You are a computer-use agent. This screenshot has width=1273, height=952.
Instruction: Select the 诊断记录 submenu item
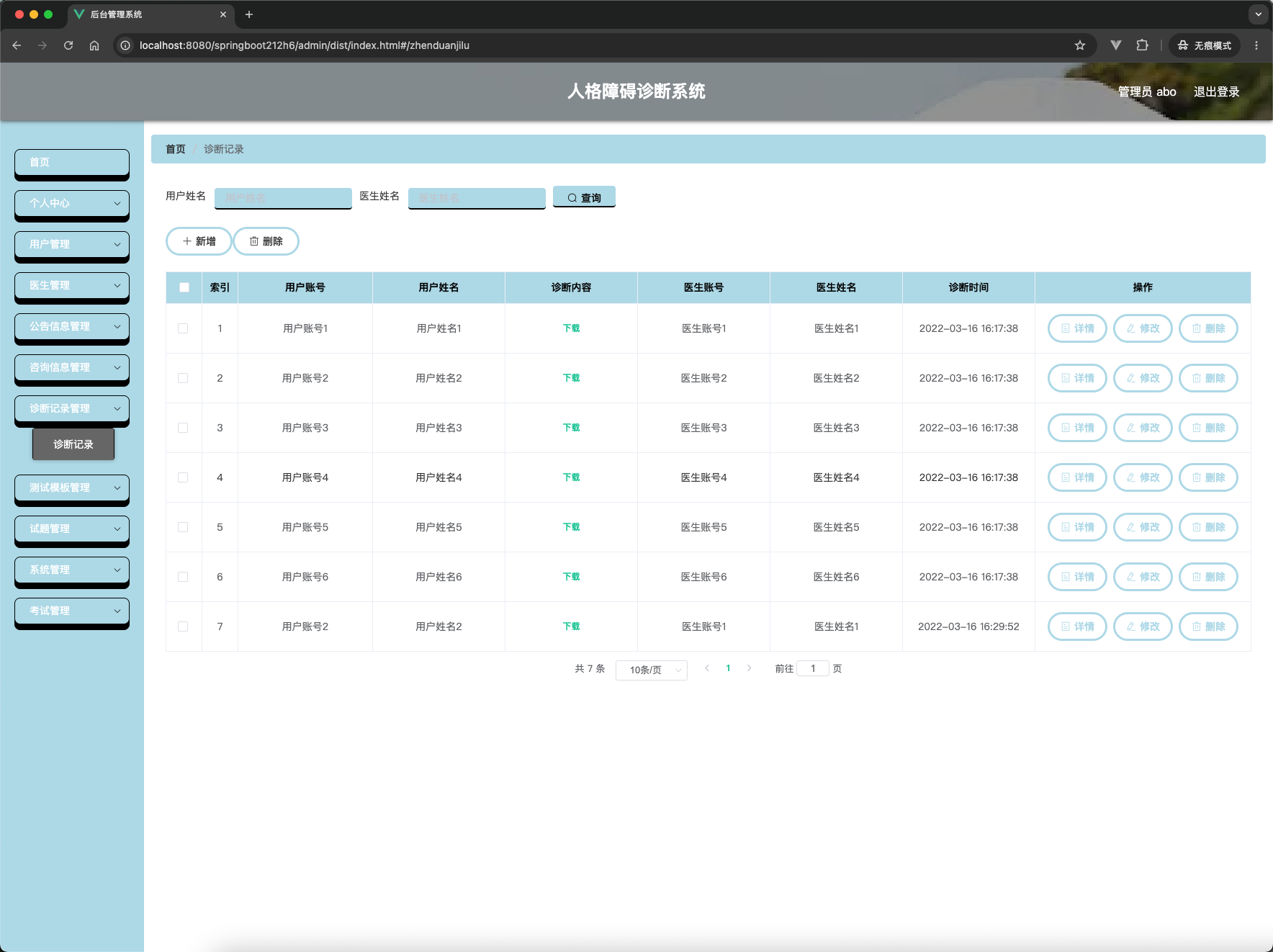73,444
